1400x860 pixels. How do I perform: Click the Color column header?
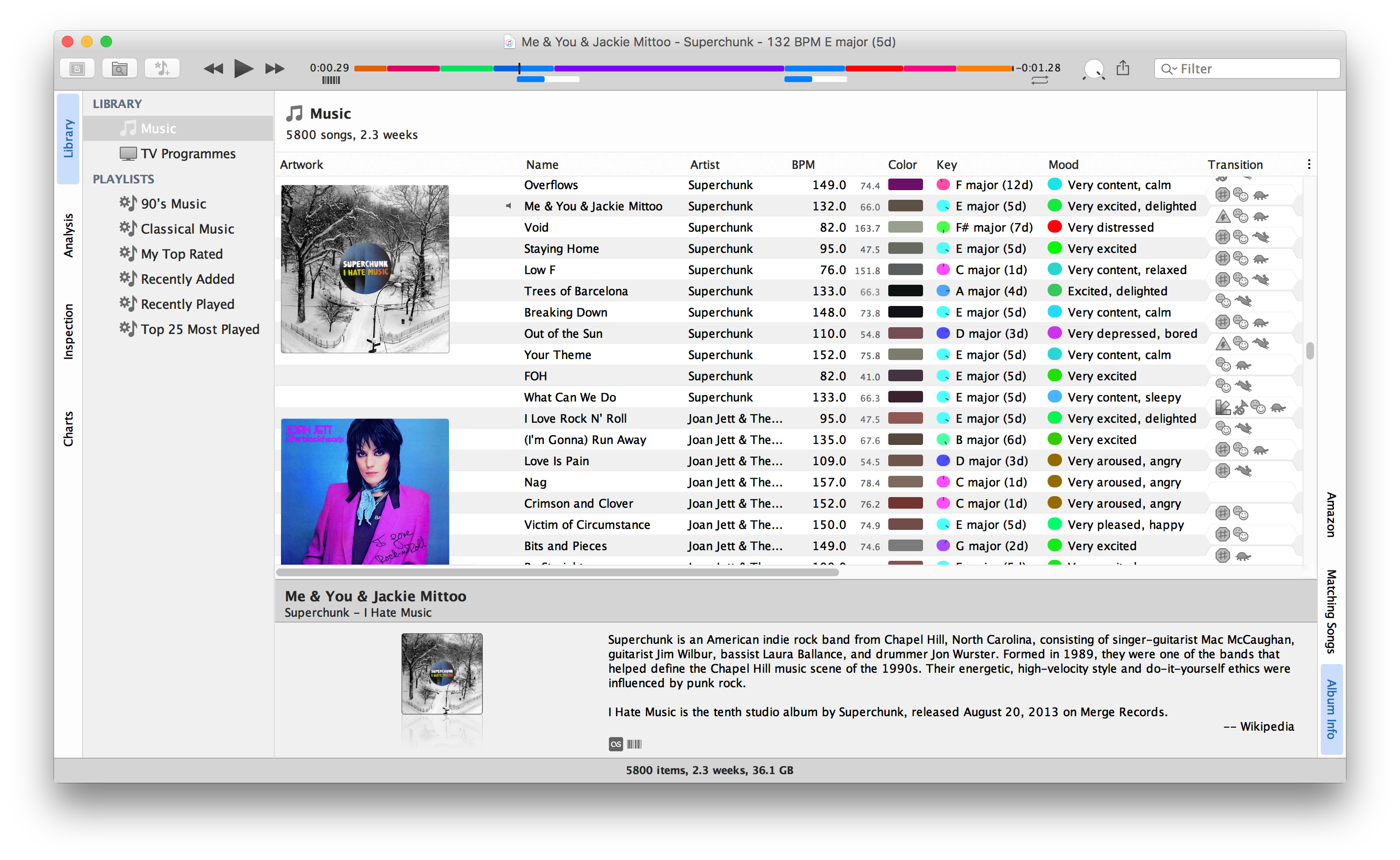coord(902,165)
